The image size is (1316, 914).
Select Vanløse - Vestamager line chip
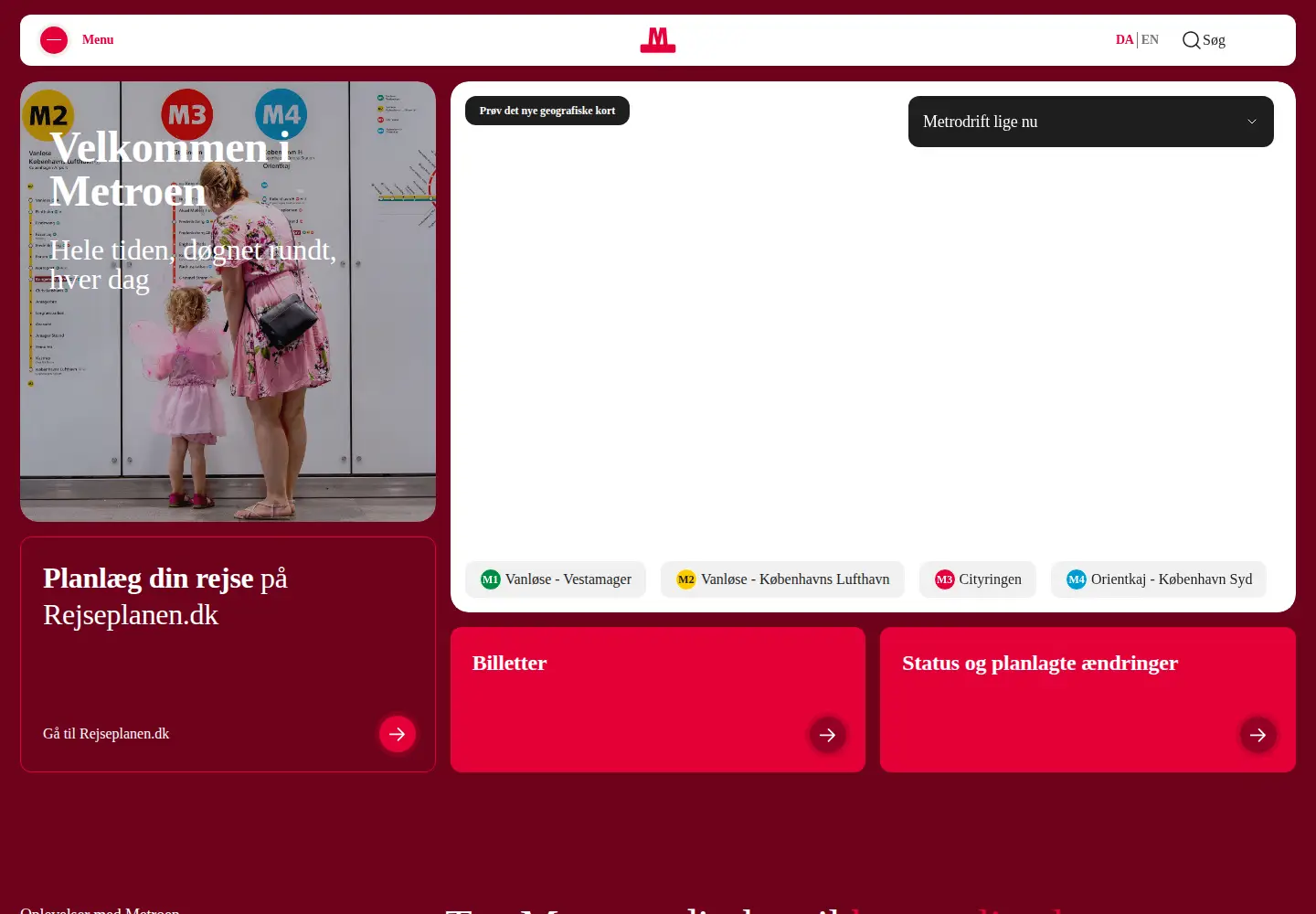556,579
